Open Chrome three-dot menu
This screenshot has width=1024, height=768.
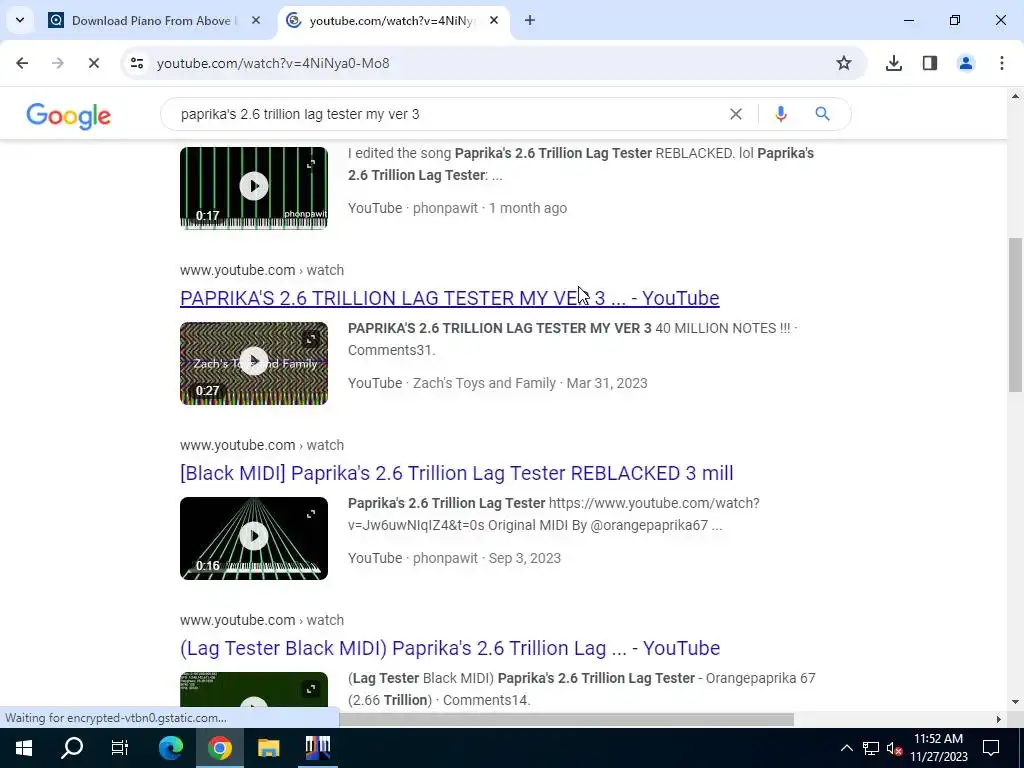click(1001, 63)
